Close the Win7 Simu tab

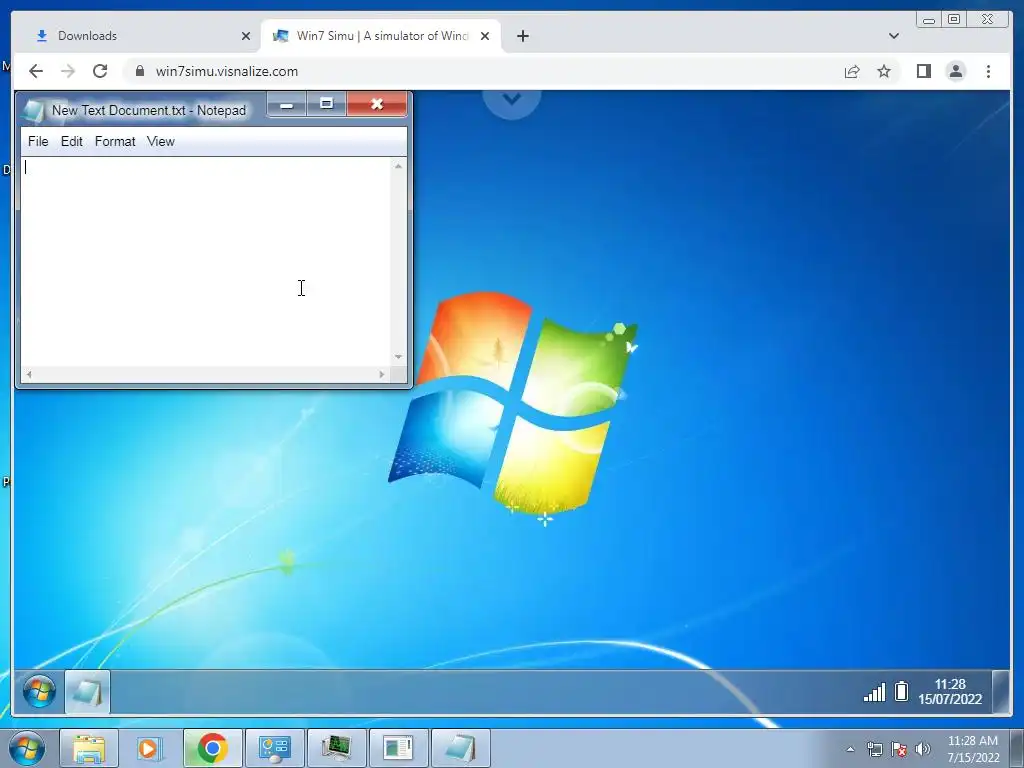(x=485, y=36)
